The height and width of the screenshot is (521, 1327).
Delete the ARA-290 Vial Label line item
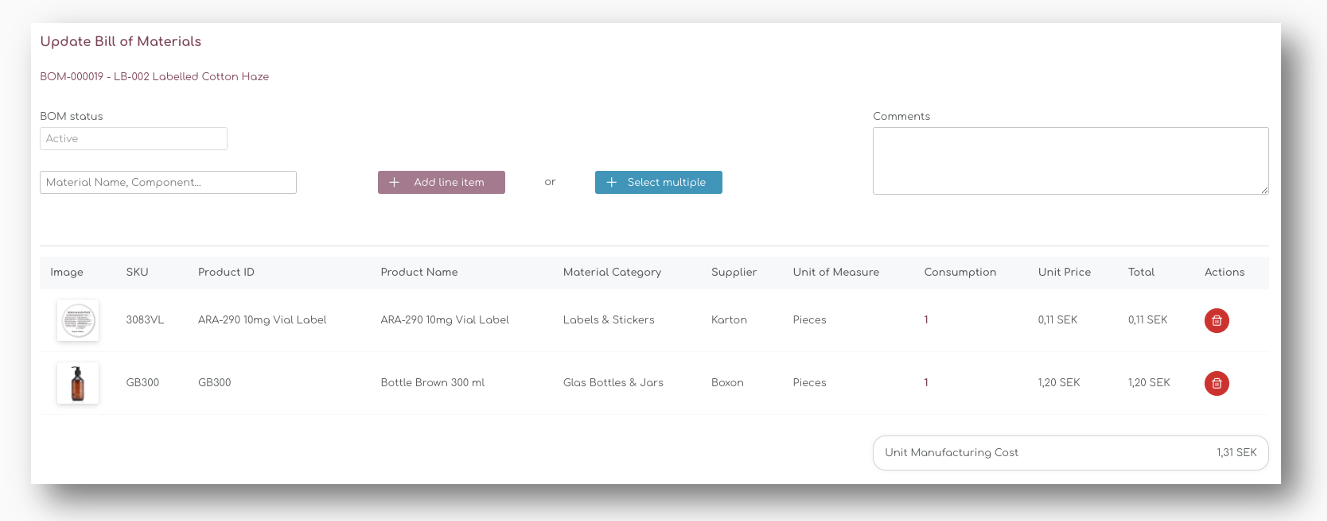[x=1216, y=320]
